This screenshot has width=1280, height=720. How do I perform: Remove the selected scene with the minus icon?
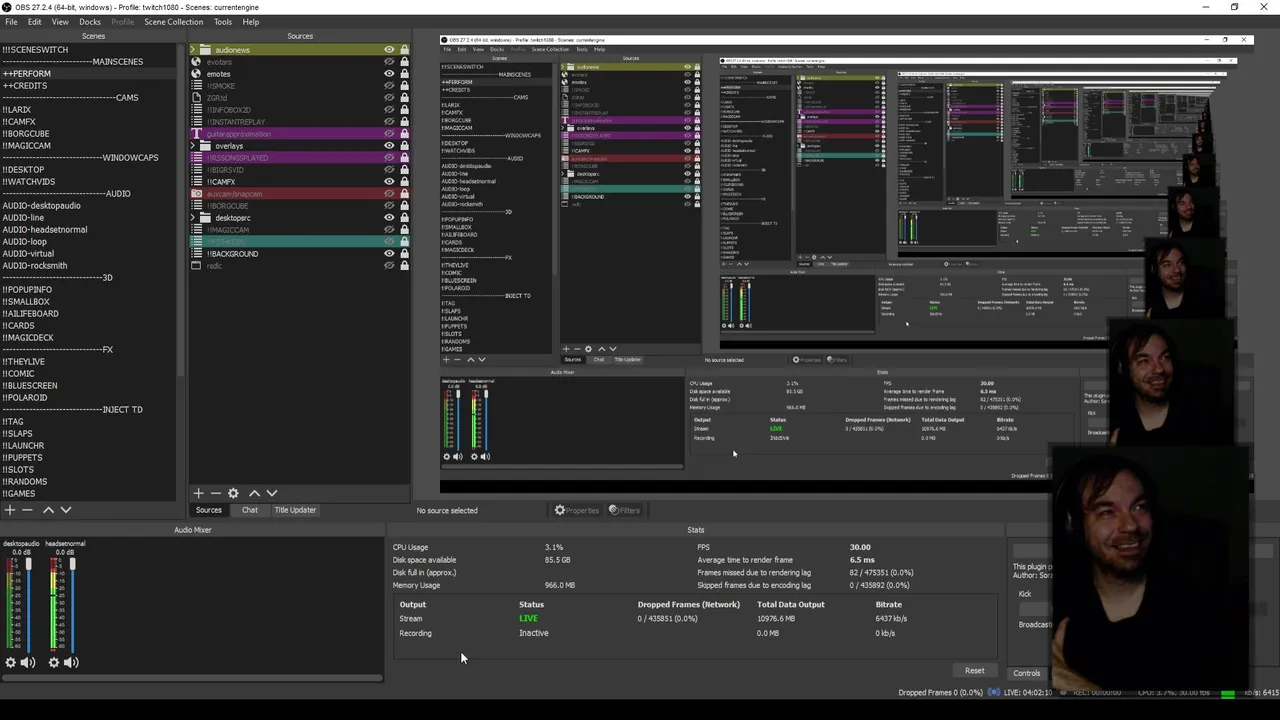click(28, 510)
